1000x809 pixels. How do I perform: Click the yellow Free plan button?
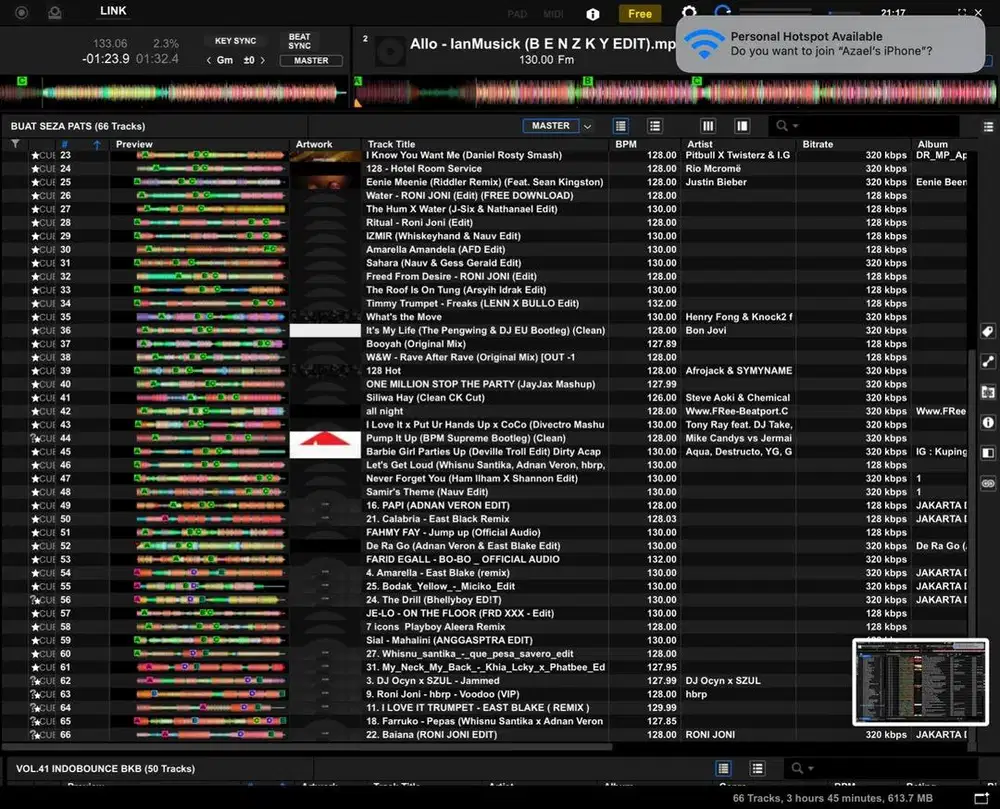click(640, 14)
